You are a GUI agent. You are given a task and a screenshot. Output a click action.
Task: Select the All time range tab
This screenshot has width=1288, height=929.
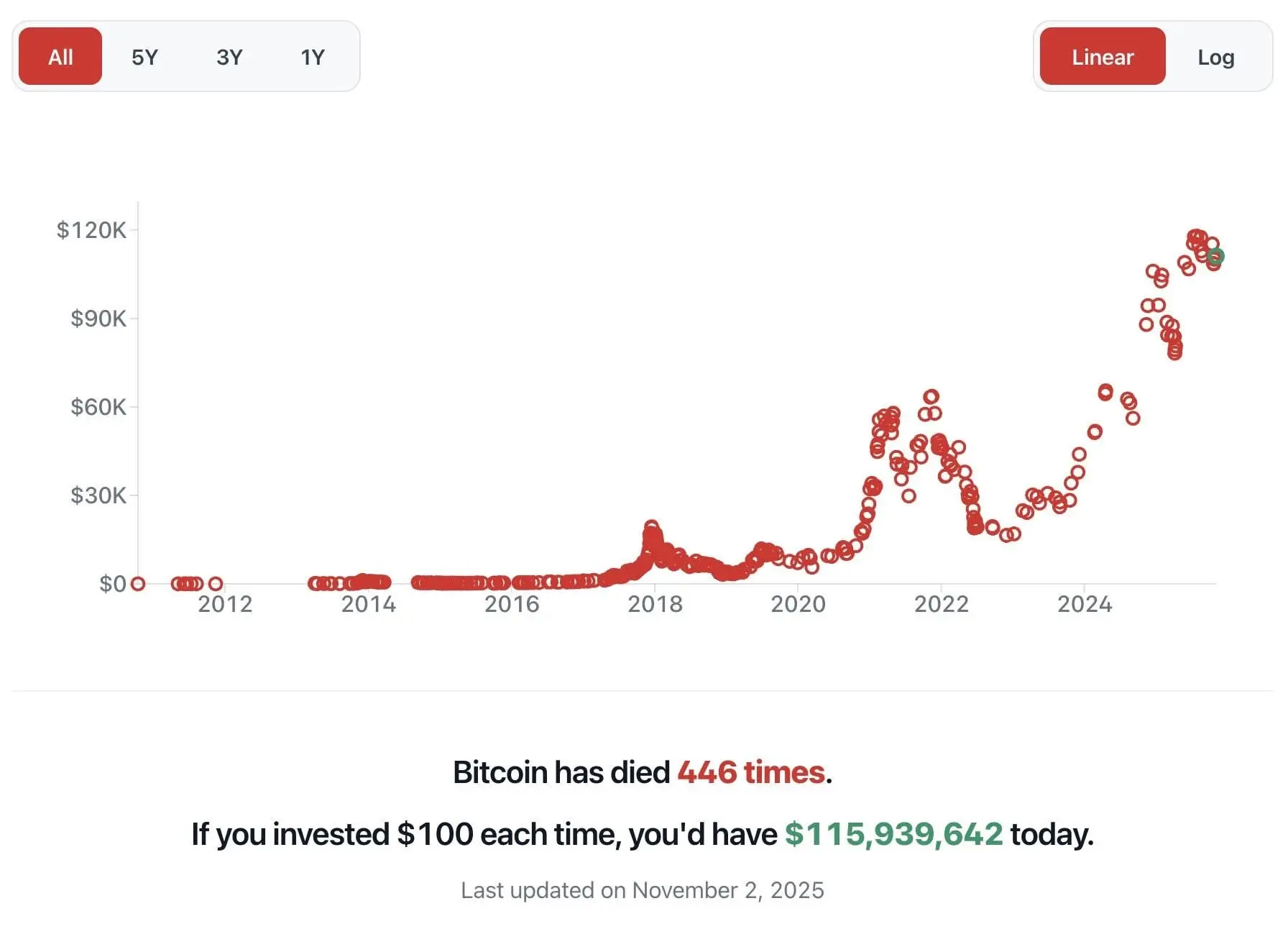tap(60, 57)
